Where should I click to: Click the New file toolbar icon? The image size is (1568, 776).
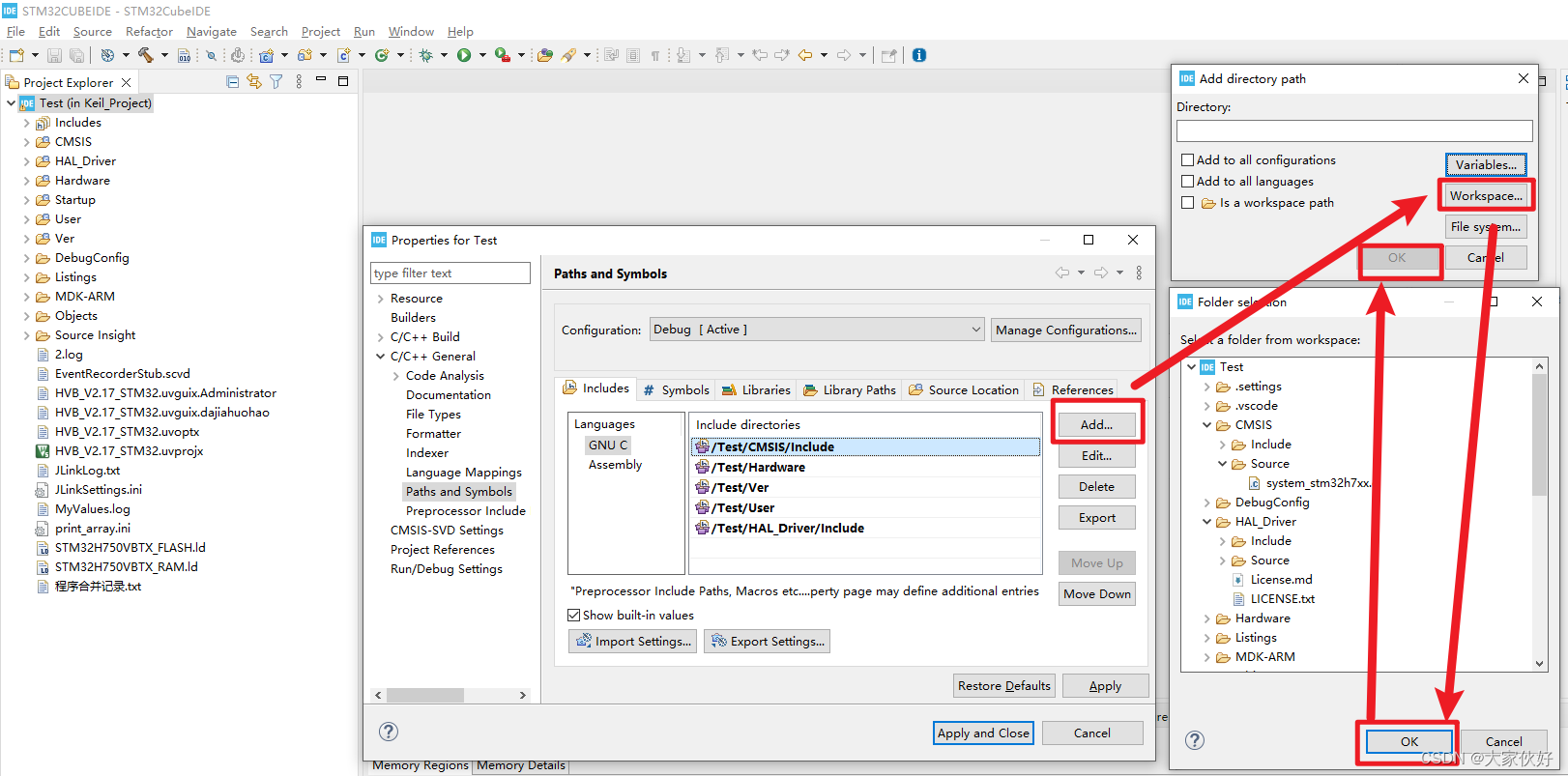(x=16, y=55)
